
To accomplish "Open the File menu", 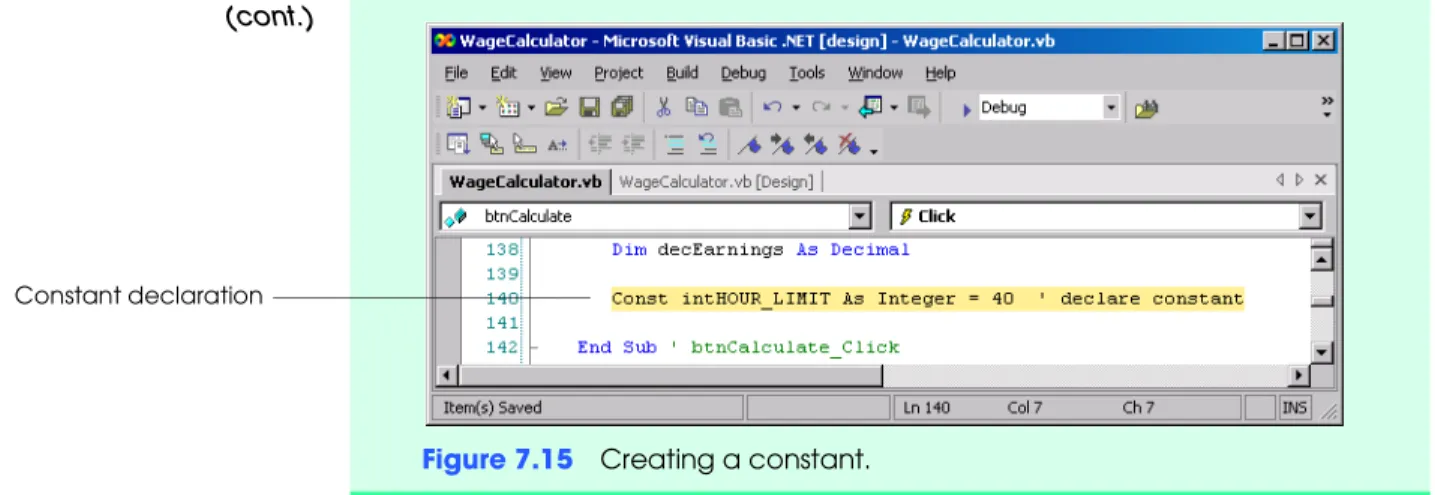I will click(456, 73).
